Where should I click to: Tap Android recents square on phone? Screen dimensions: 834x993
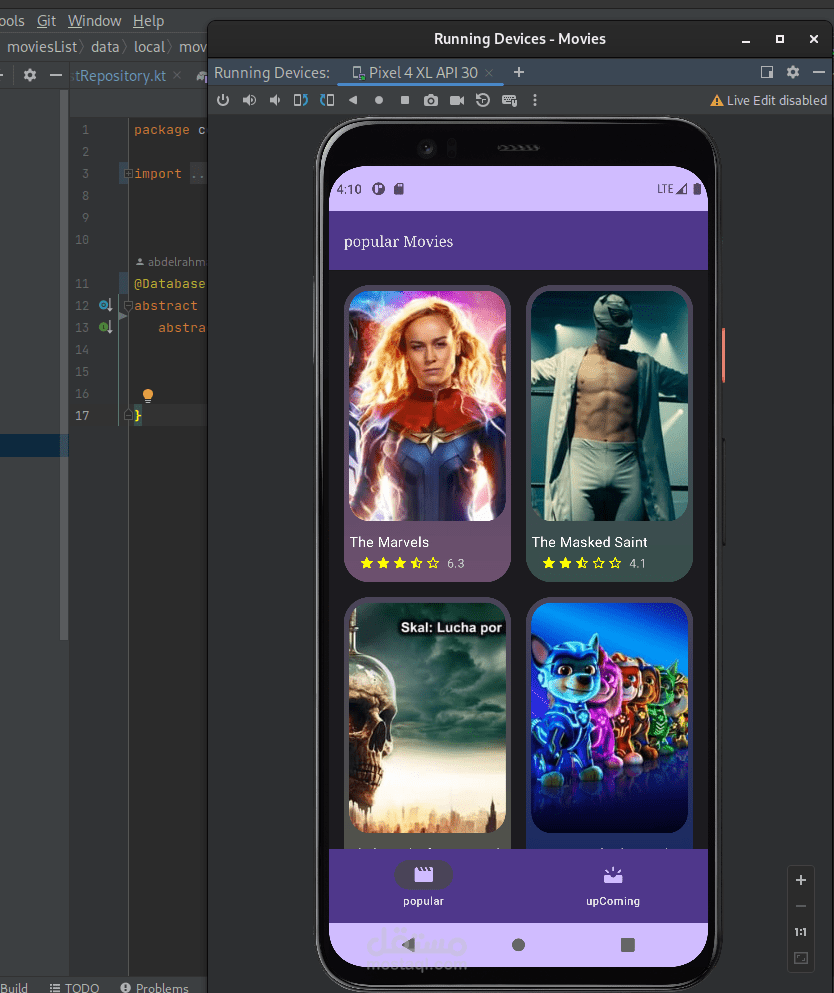coord(628,945)
